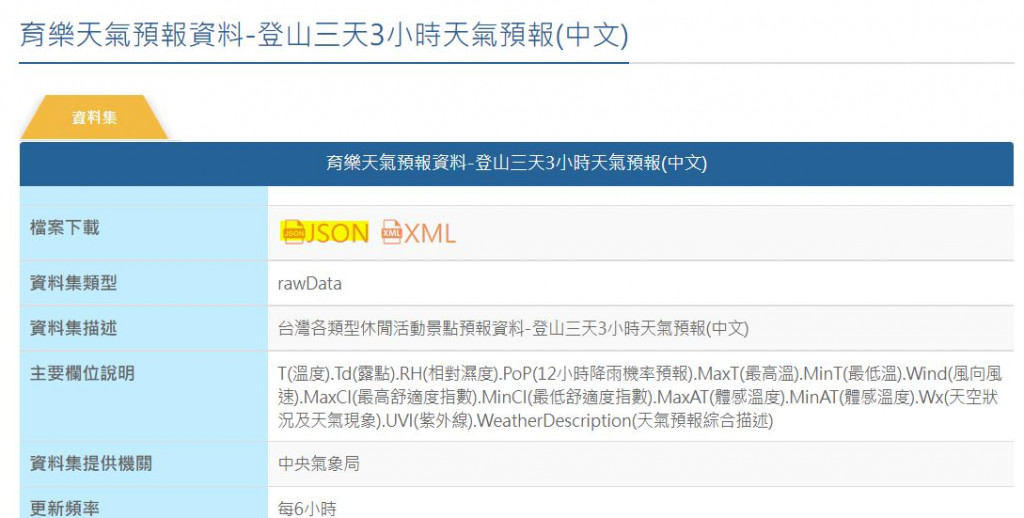Viewport: 1024px width, 518px height.
Task: Download data via the JSON text link
Action: pyautogui.click(x=337, y=233)
